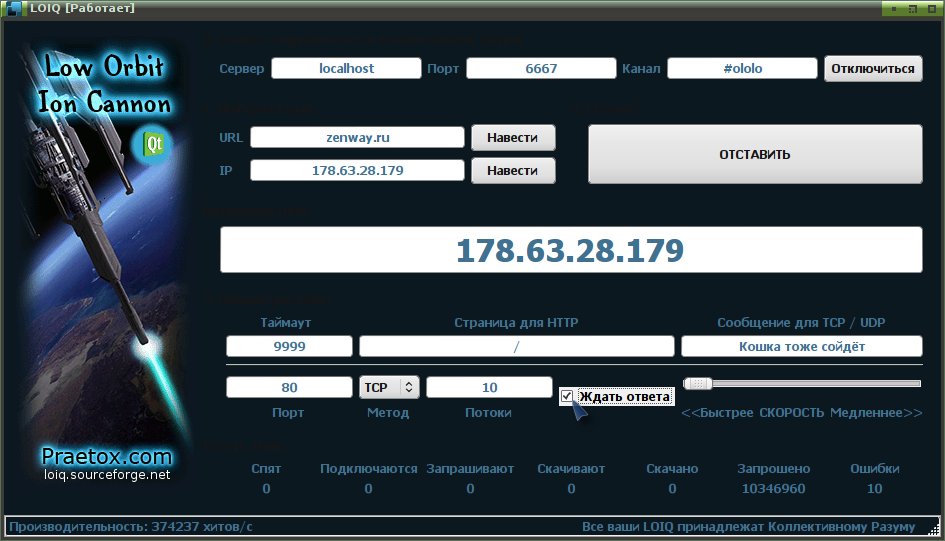Click the large target display 178.63.28.179

[571, 249]
